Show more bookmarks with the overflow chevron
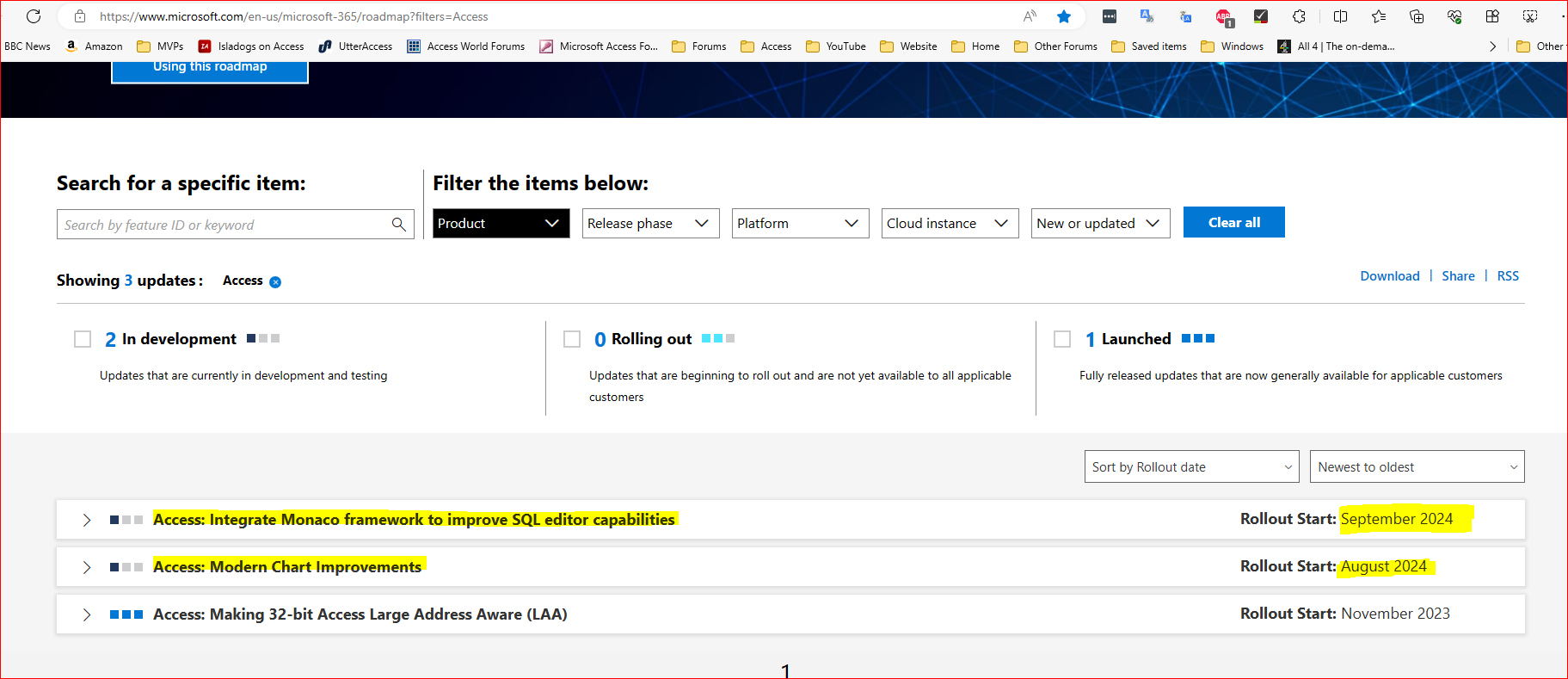Image resolution: width=1568 pixels, height=679 pixels. pyautogui.click(x=1492, y=46)
